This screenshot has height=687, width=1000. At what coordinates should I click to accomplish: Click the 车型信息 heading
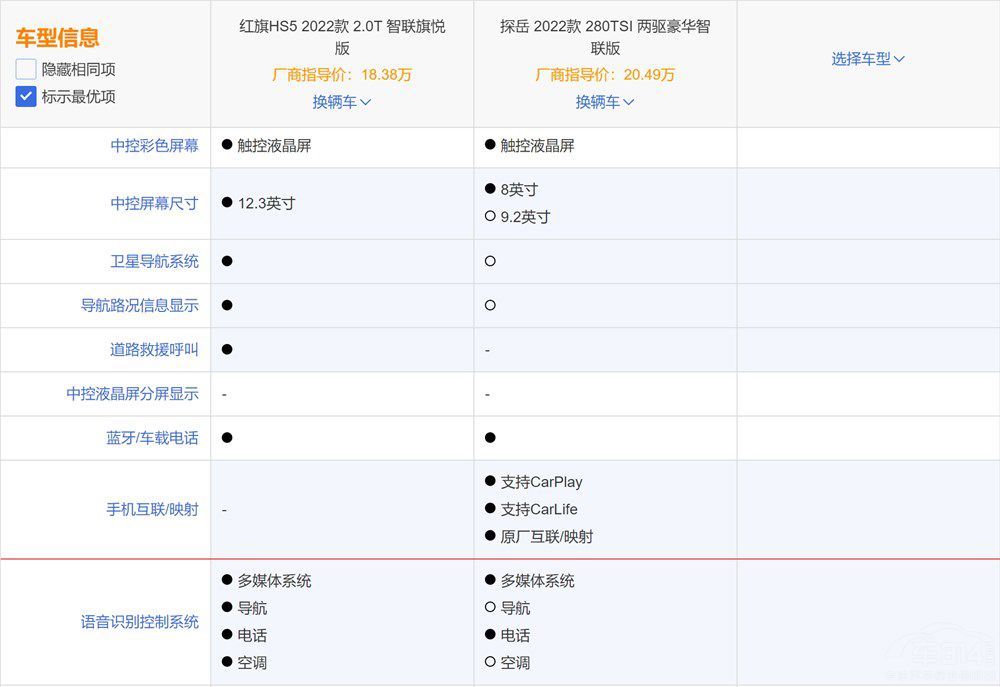pos(57,38)
